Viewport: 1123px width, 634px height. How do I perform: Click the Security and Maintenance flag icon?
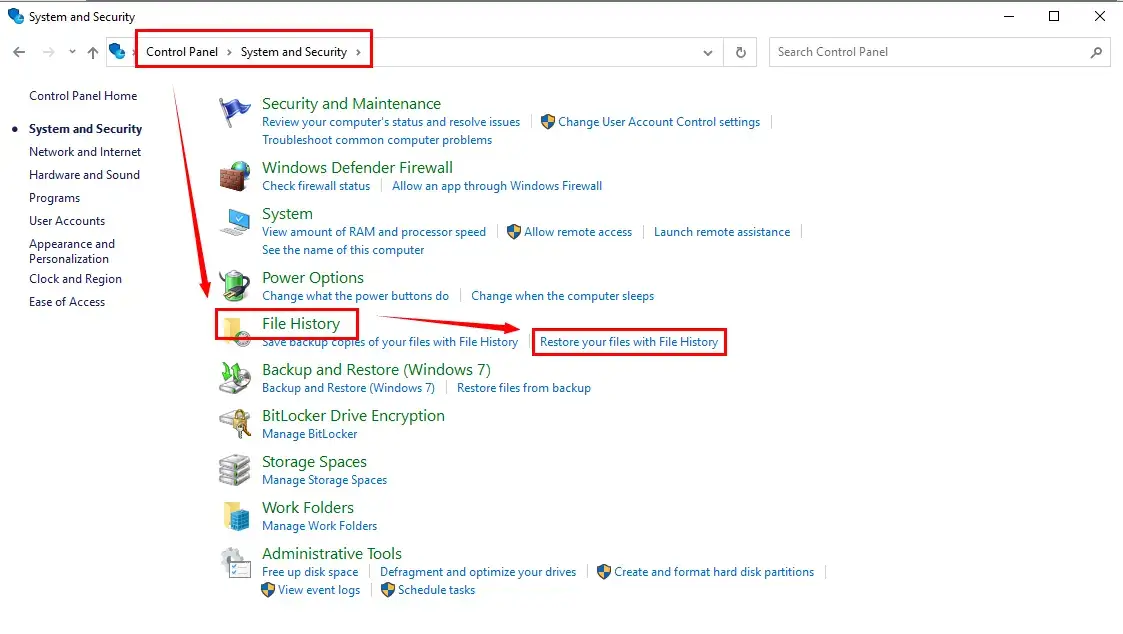pos(235,112)
